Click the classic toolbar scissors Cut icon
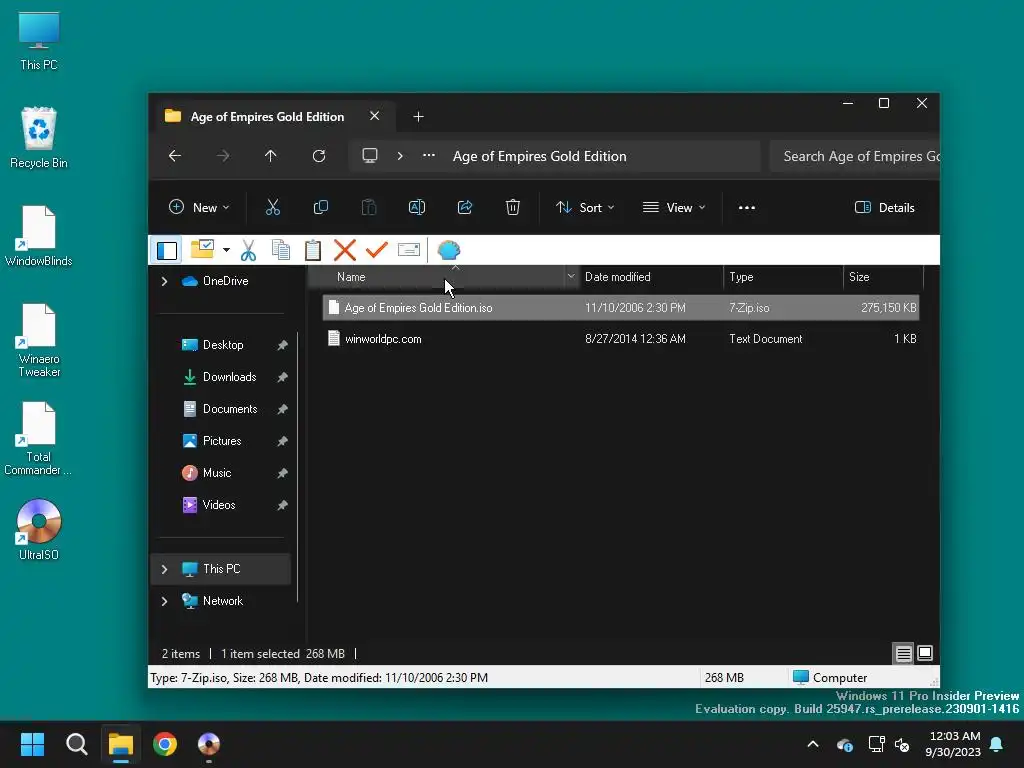1024x768 pixels. pyautogui.click(x=248, y=250)
